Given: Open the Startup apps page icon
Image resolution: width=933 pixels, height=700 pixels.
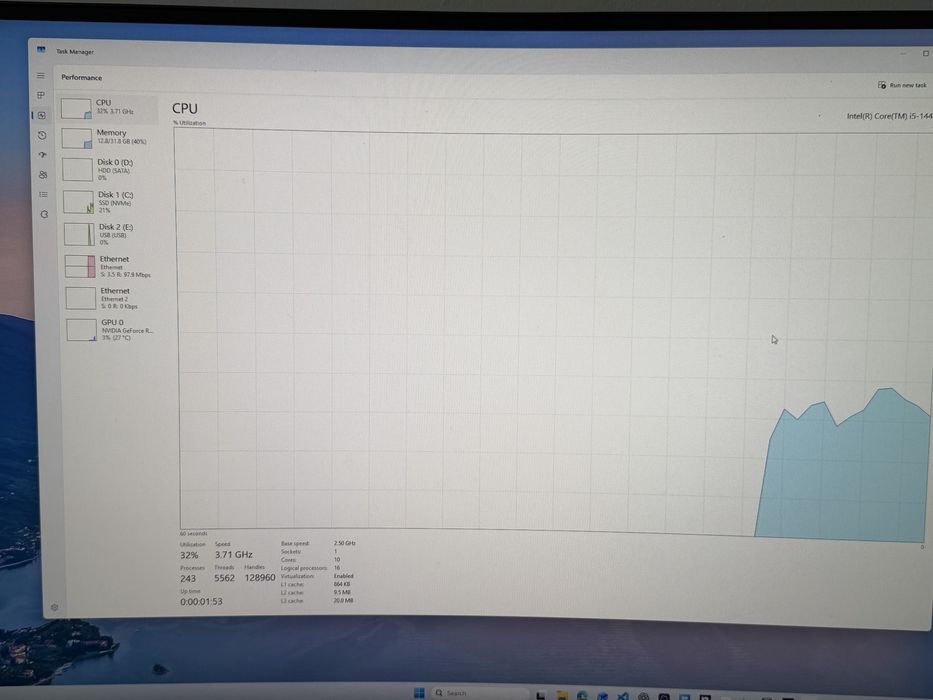Looking at the screenshot, I should pos(43,155).
